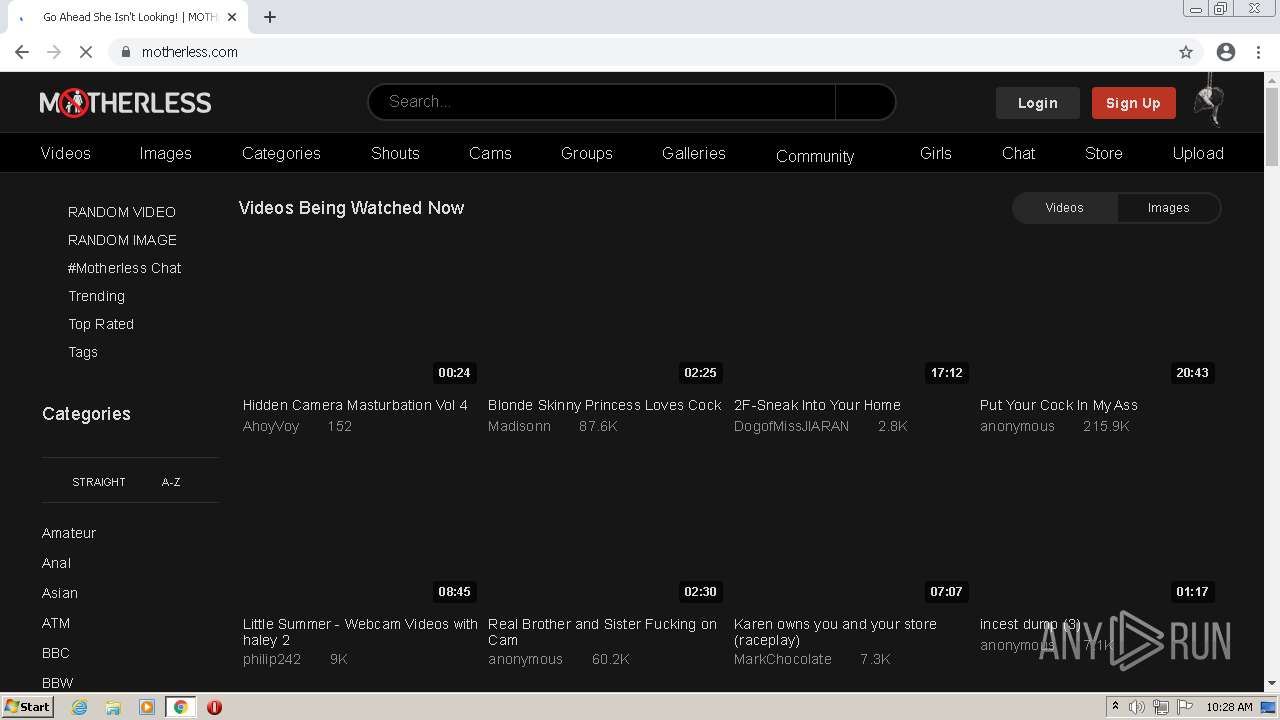The width and height of the screenshot is (1280, 720).
Task: Click the site logo in header
Action: 125,102
